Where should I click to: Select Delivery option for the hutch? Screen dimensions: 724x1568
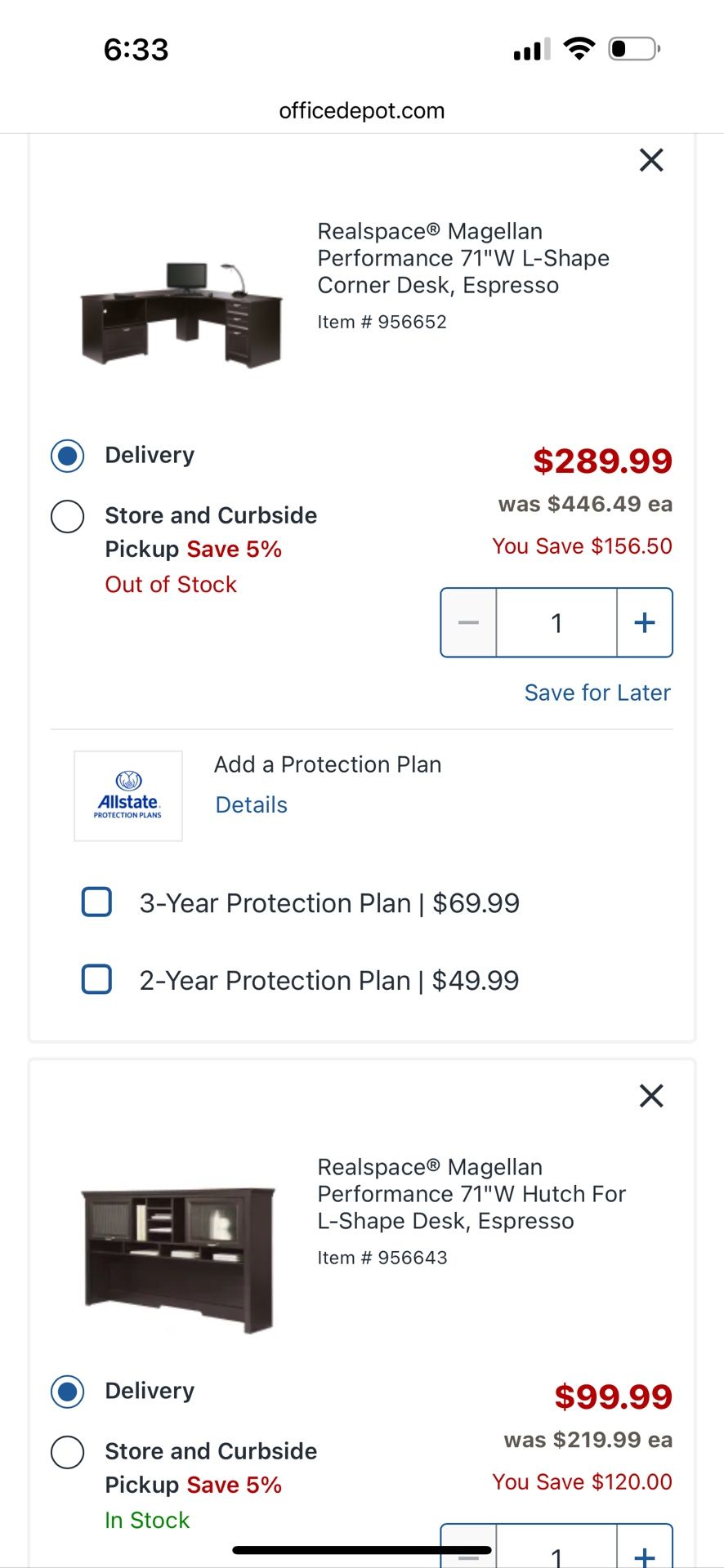(x=68, y=1392)
